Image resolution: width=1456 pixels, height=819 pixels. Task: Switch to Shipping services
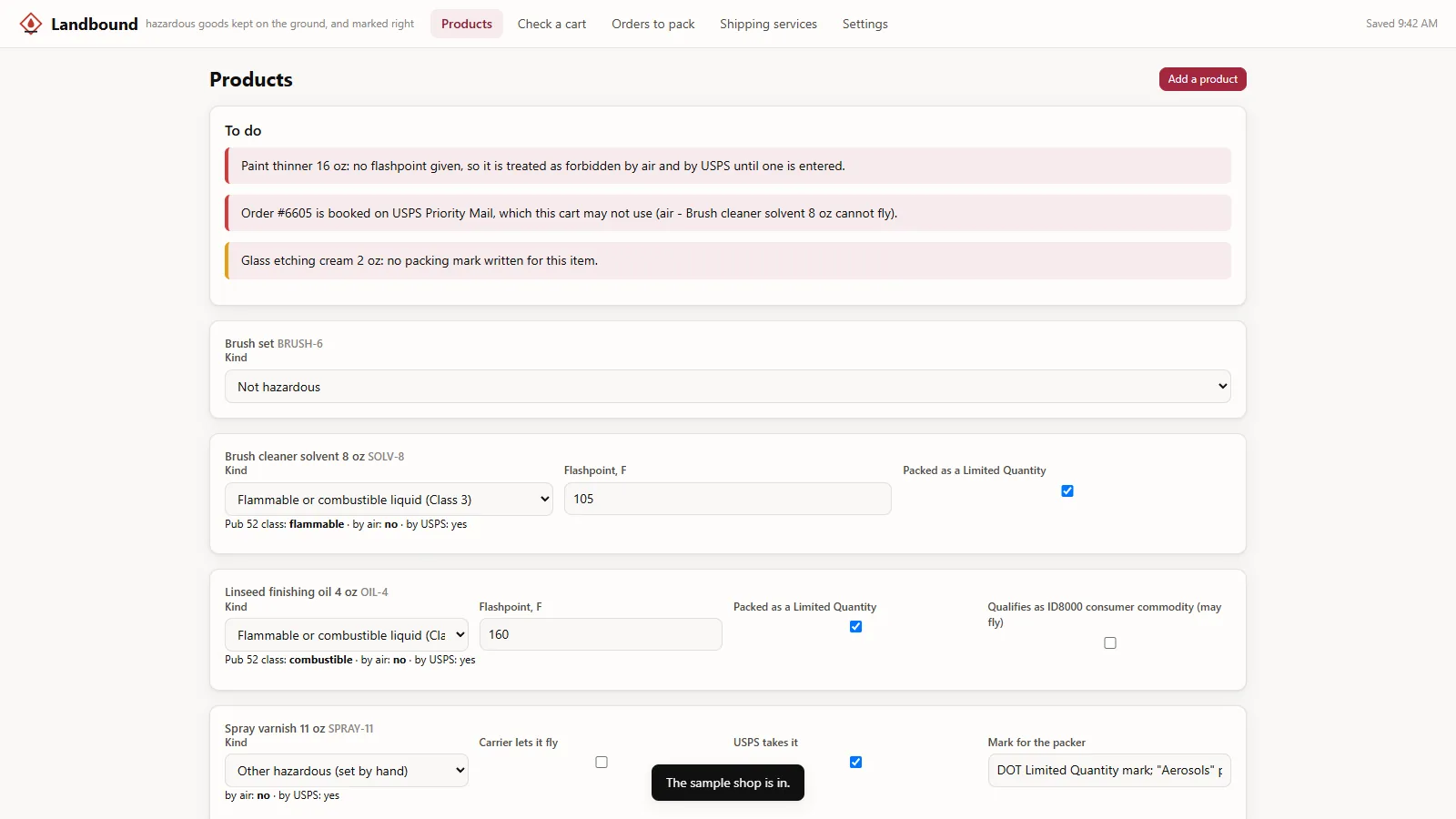click(768, 24)
